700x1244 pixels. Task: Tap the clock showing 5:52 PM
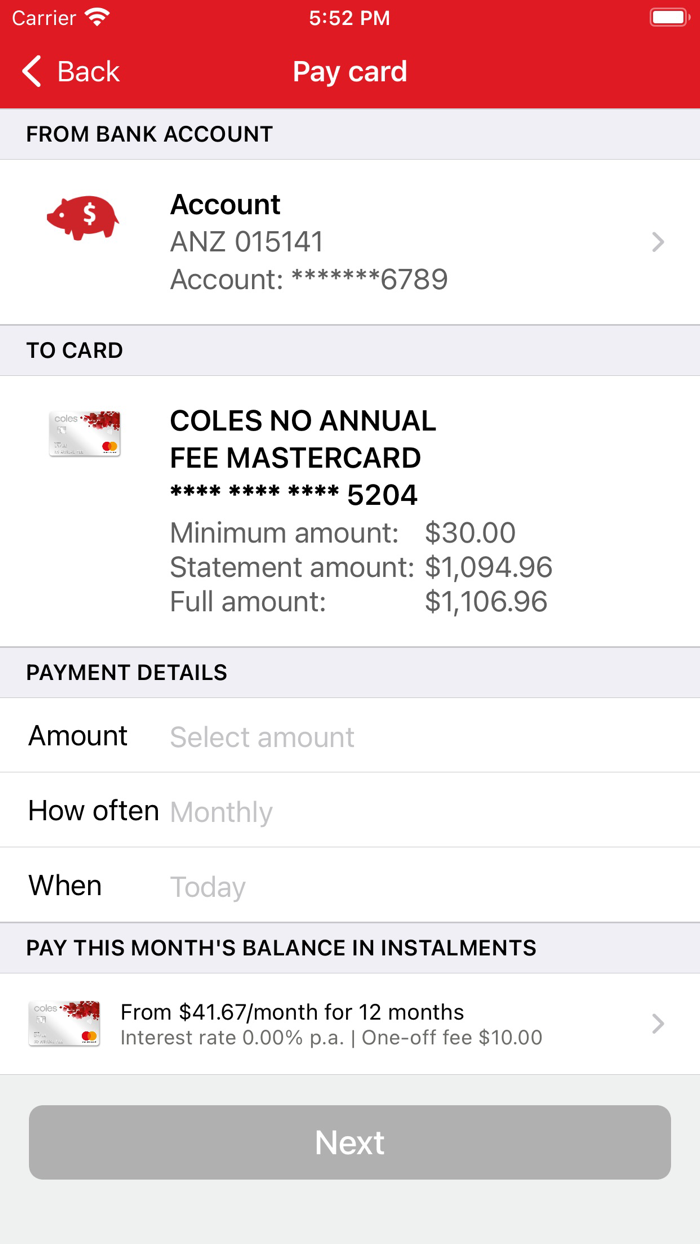point(349,17)
